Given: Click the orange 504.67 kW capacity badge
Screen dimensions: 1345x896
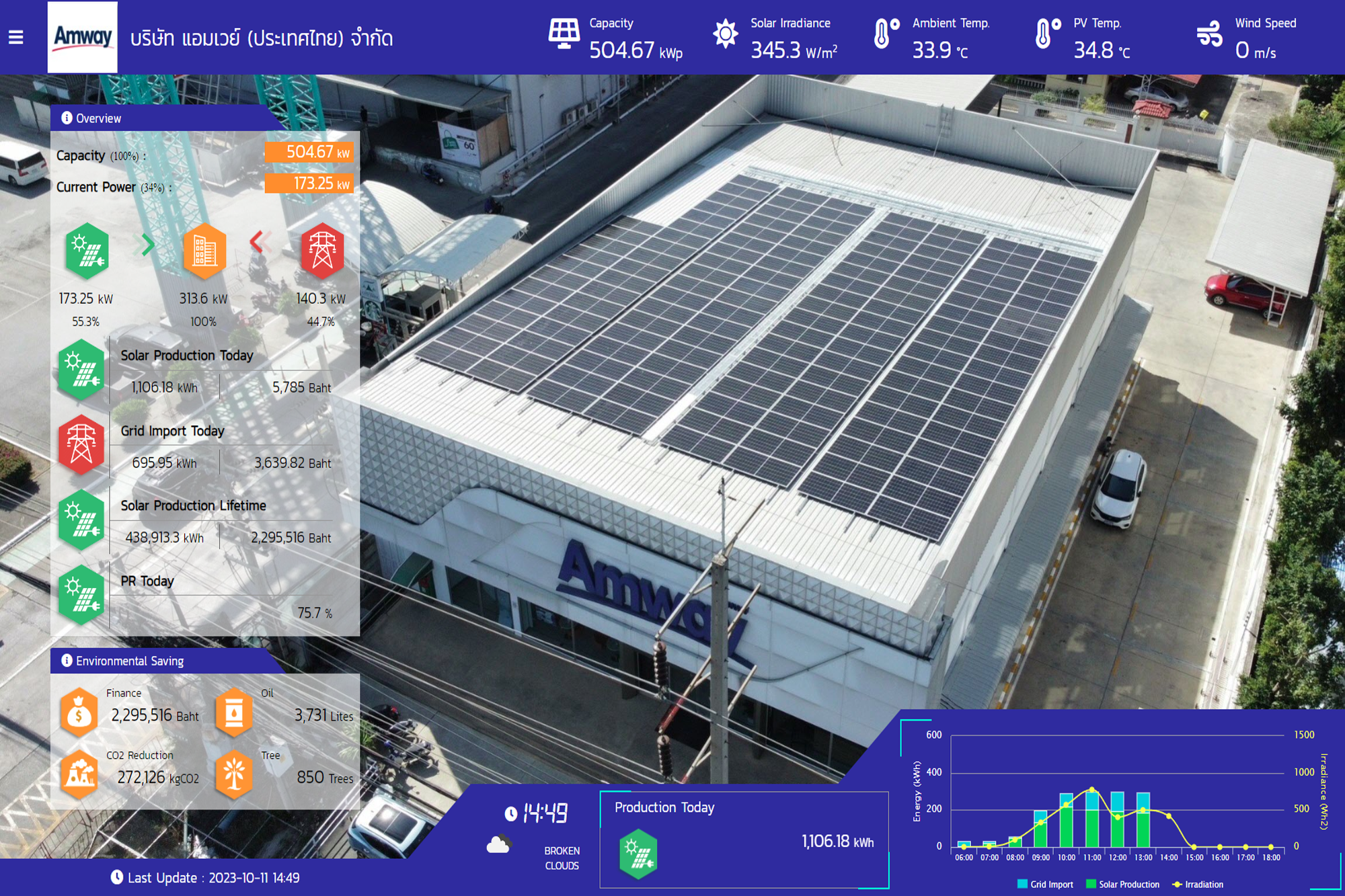Looking at the screenshot, I should (x=309, y=152).
